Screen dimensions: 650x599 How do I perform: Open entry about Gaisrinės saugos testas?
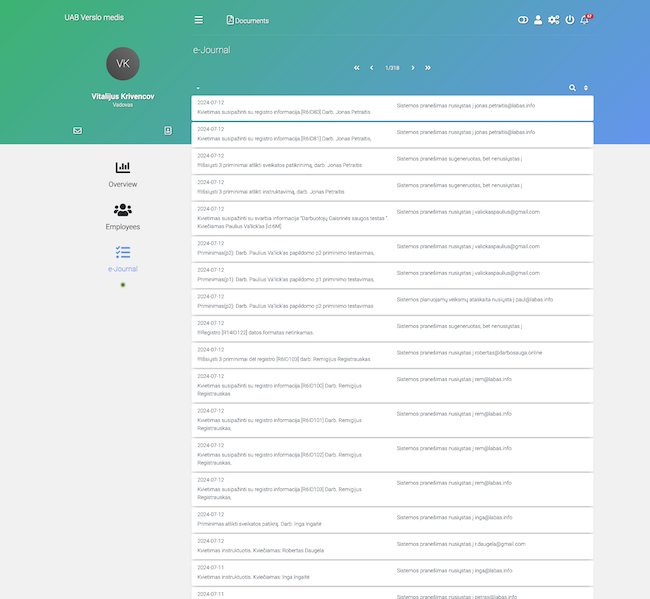click(392, 218)
